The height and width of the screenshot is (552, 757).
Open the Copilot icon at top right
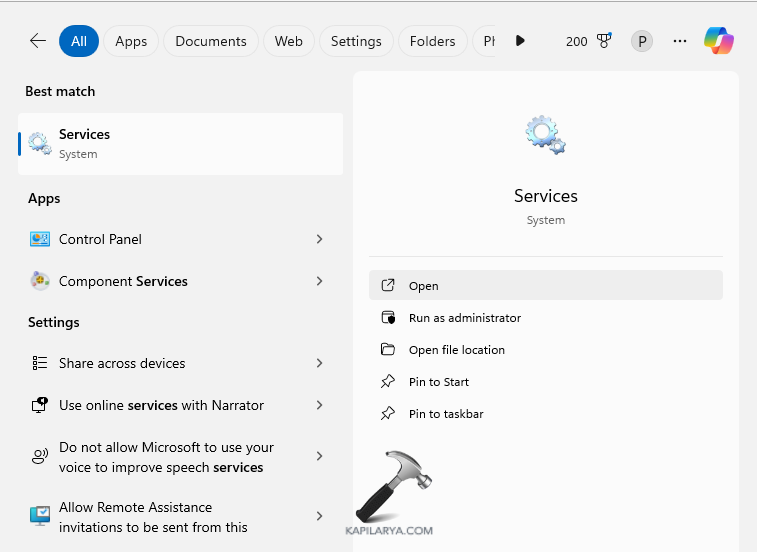[x=718, y=41]
